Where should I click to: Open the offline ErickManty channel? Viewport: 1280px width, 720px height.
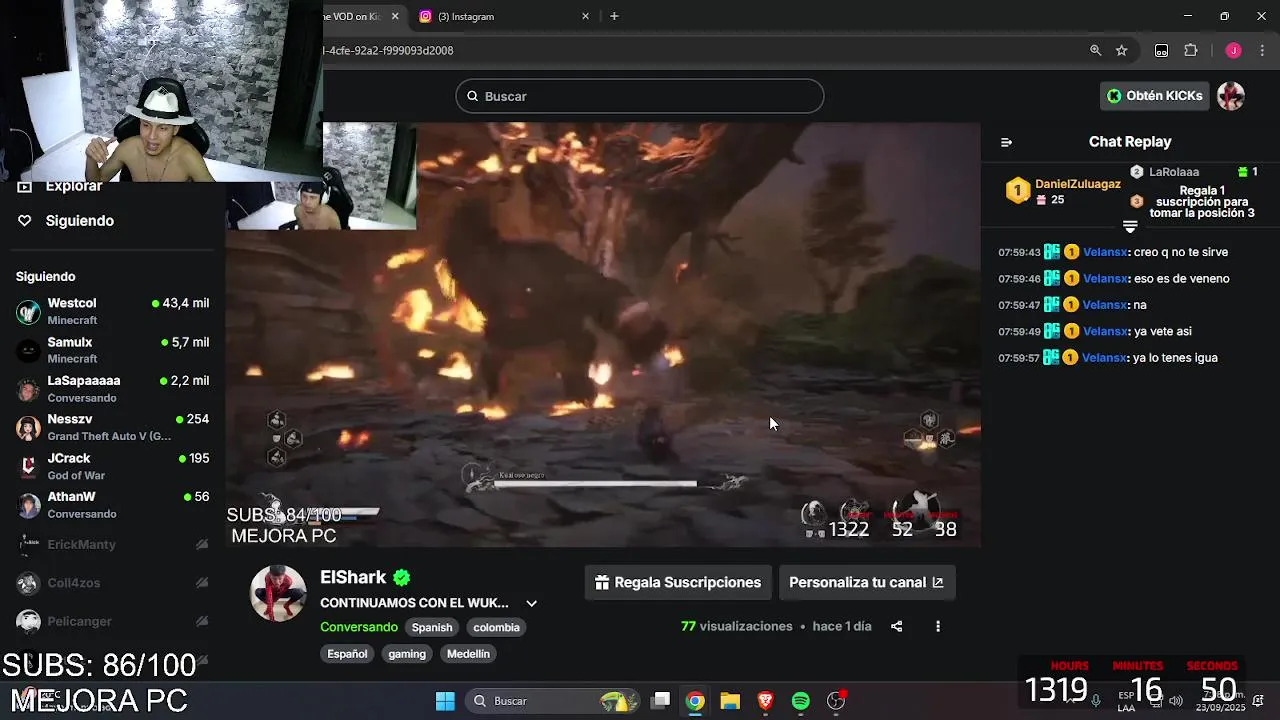(113, 544)
